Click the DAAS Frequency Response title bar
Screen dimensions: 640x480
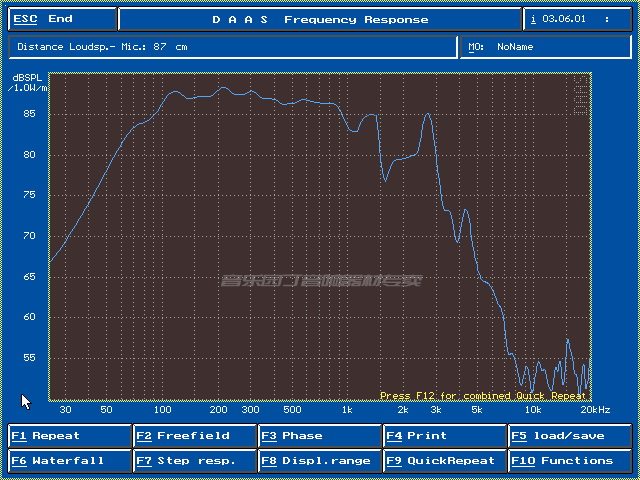point(320,19)
